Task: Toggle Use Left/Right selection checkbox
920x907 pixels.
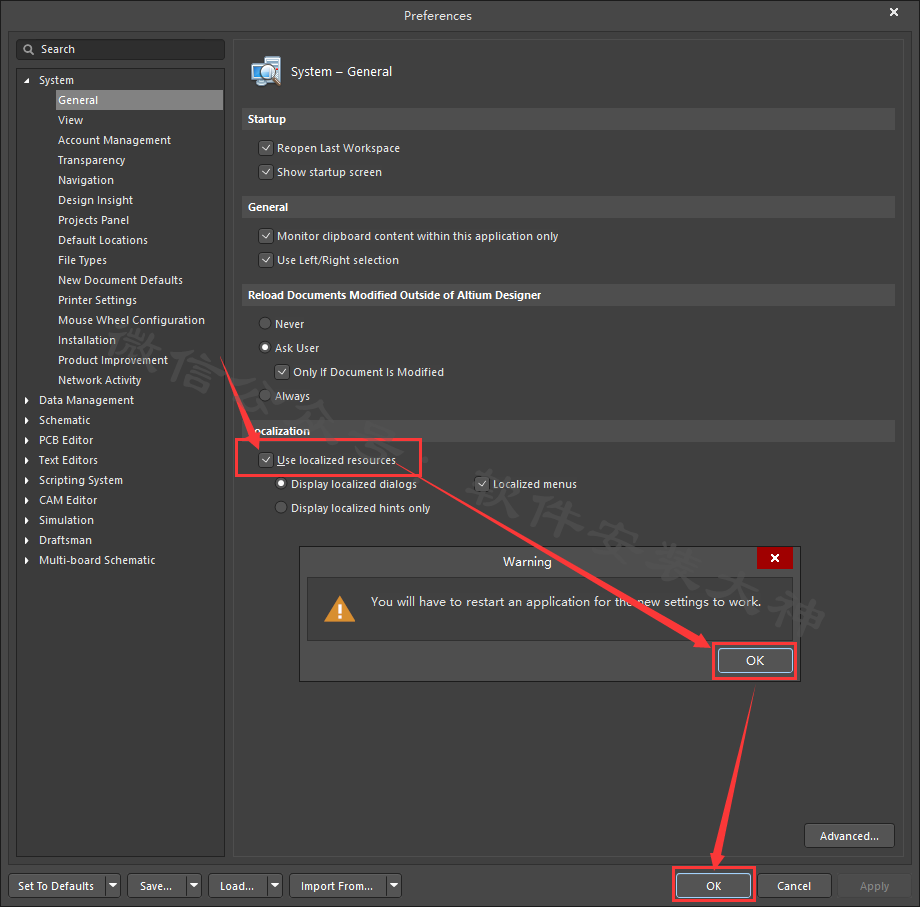Action: (x=266, y=260)
